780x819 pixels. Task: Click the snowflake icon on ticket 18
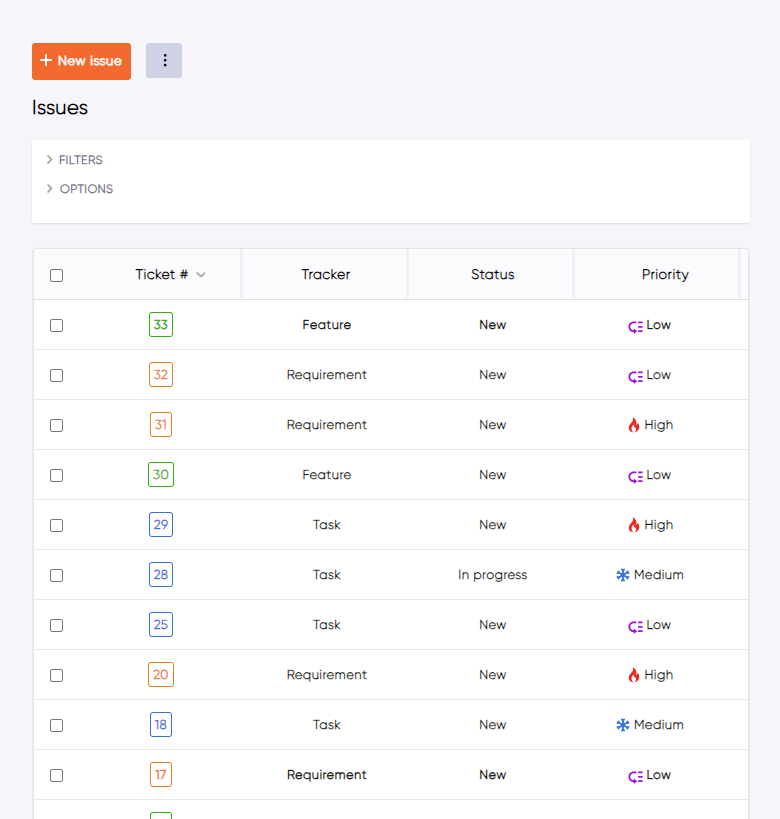click(x=624, y=724)
